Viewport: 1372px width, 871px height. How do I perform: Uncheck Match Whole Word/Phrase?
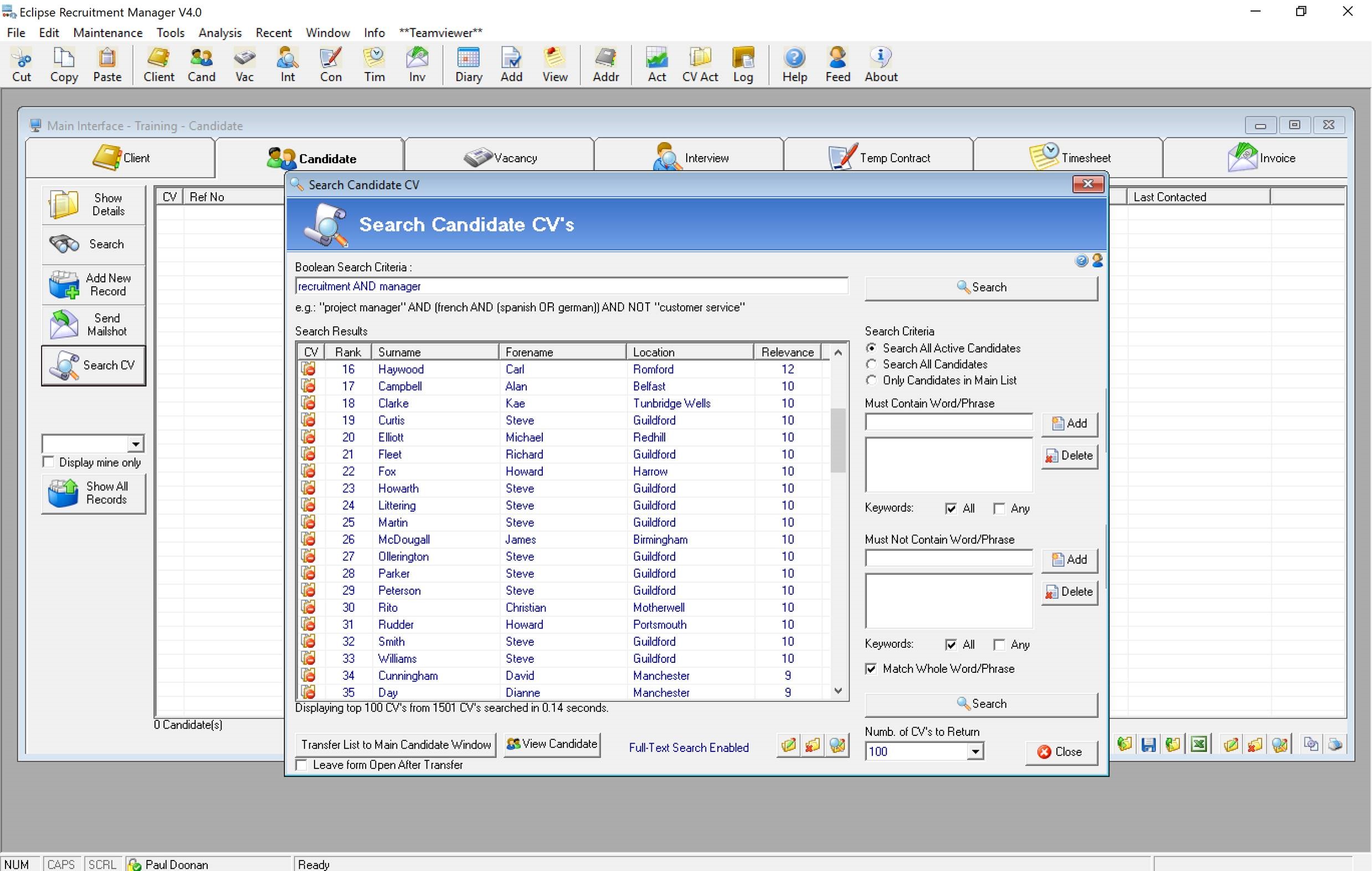point(871,668)
